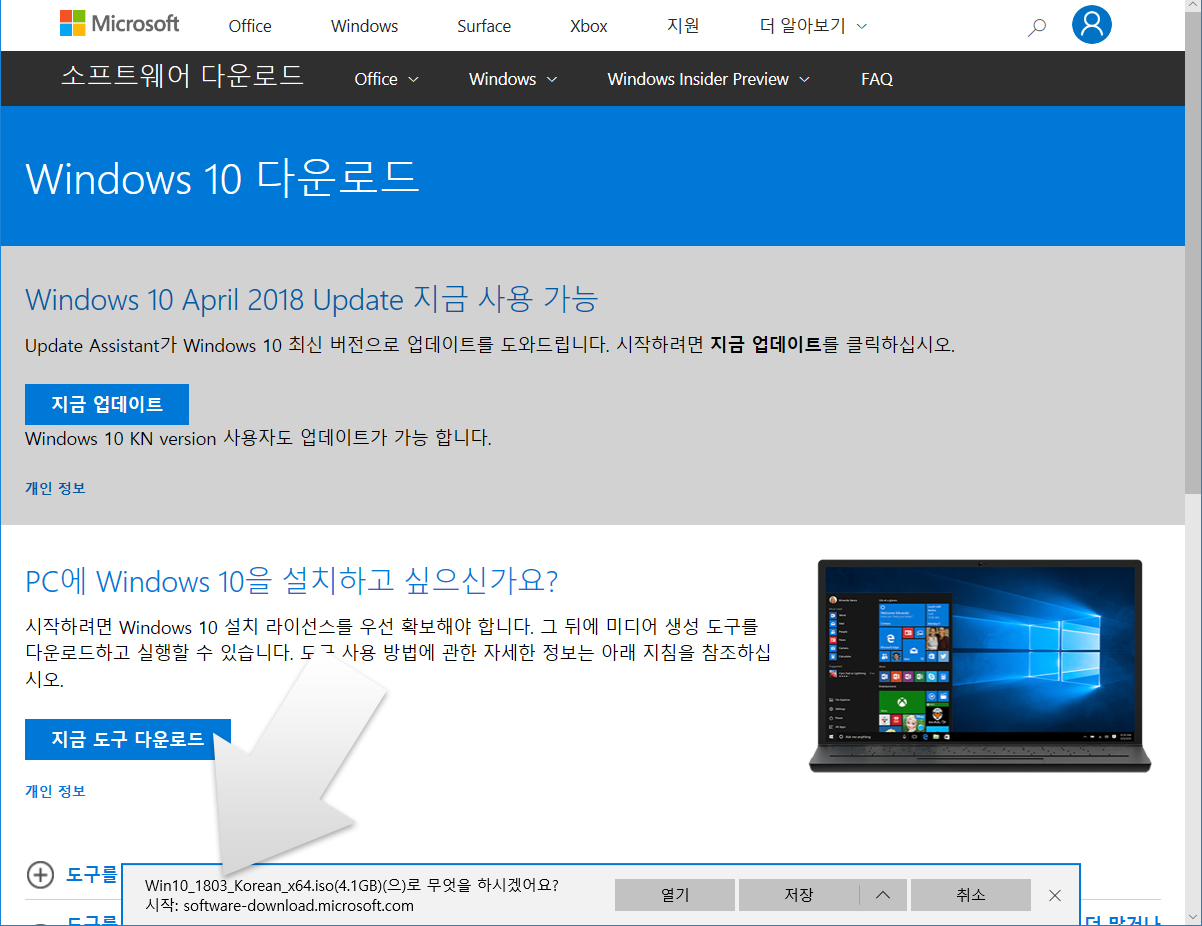Click Windows 10 KN version notice text
Image resolution: width=1202 pixels, height=926 pixels.
click(258, 438)
